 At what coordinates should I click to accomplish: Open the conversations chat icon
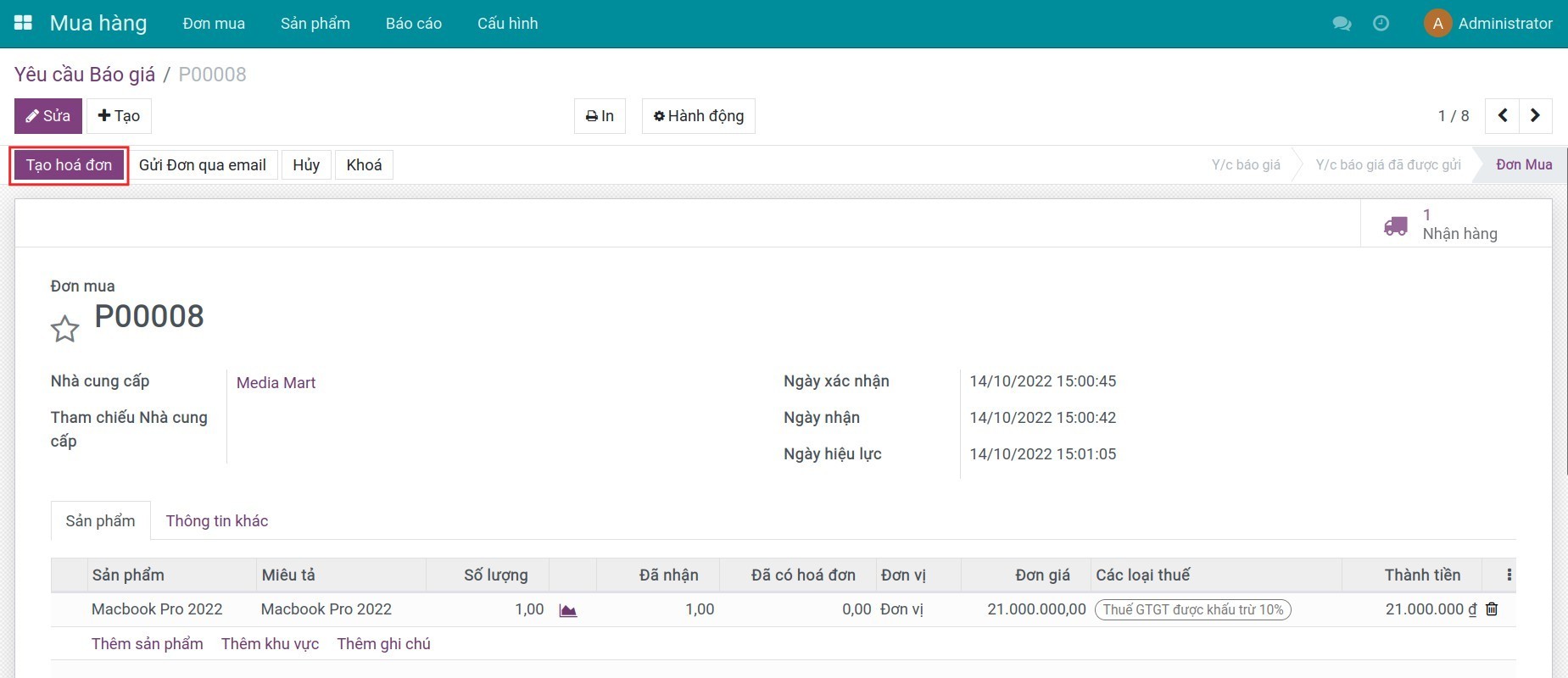1342,24
